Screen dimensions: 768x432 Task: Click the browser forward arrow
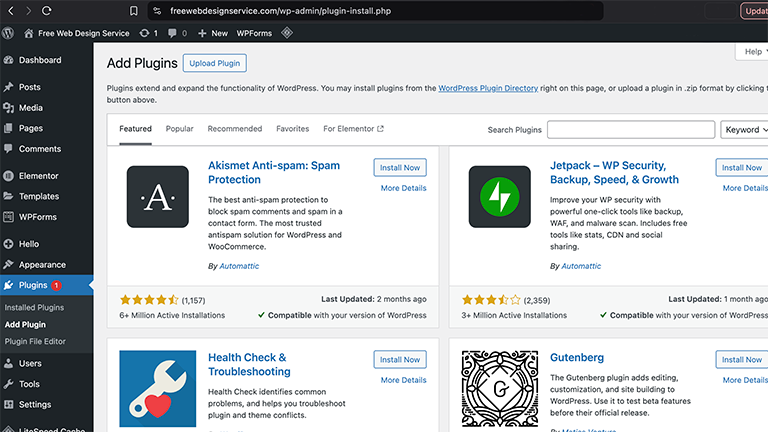[x=28, y=10]
